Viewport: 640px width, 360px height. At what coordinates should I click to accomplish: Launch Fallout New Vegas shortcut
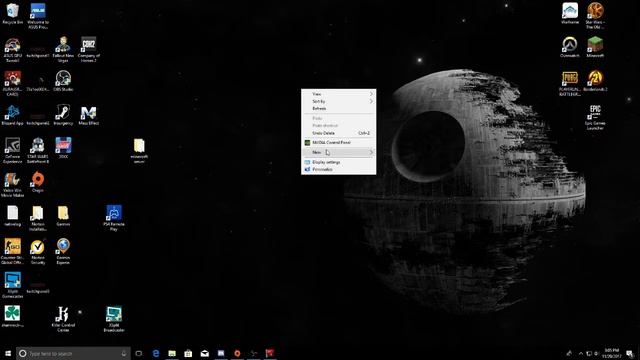63,49
